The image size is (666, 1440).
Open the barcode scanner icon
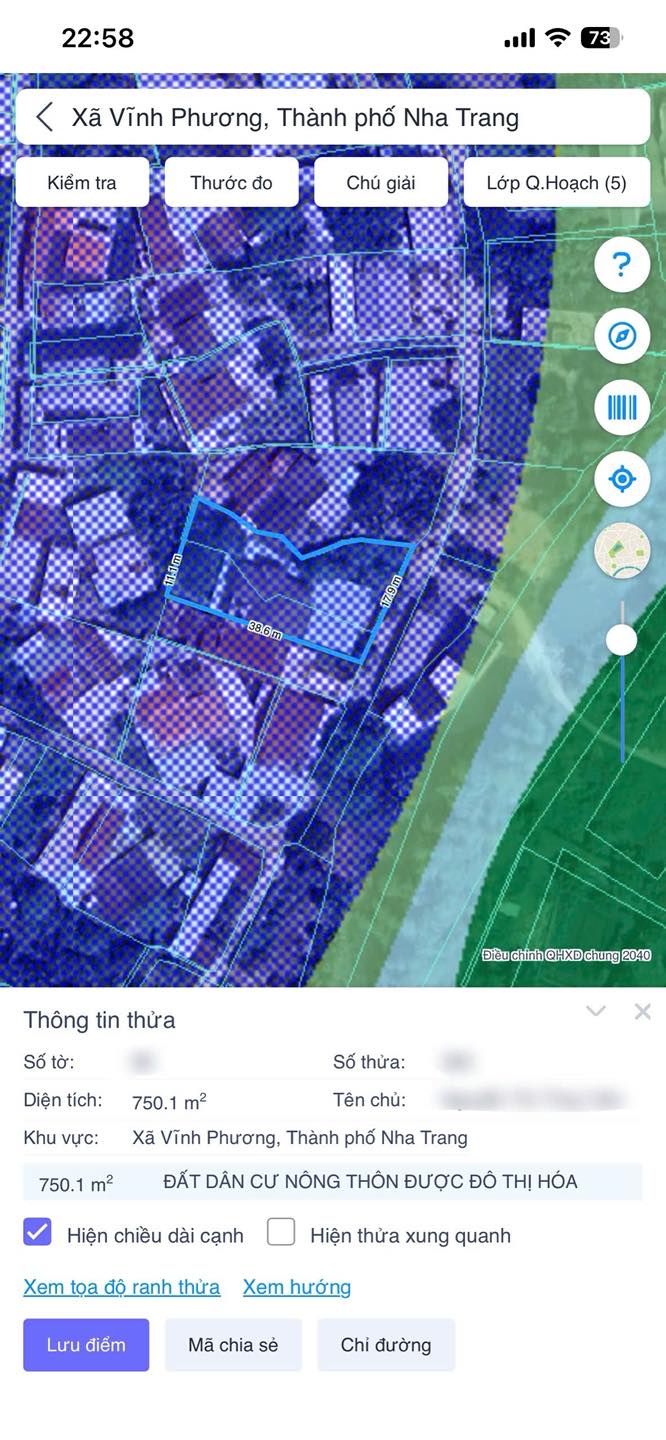click(622, 407)
